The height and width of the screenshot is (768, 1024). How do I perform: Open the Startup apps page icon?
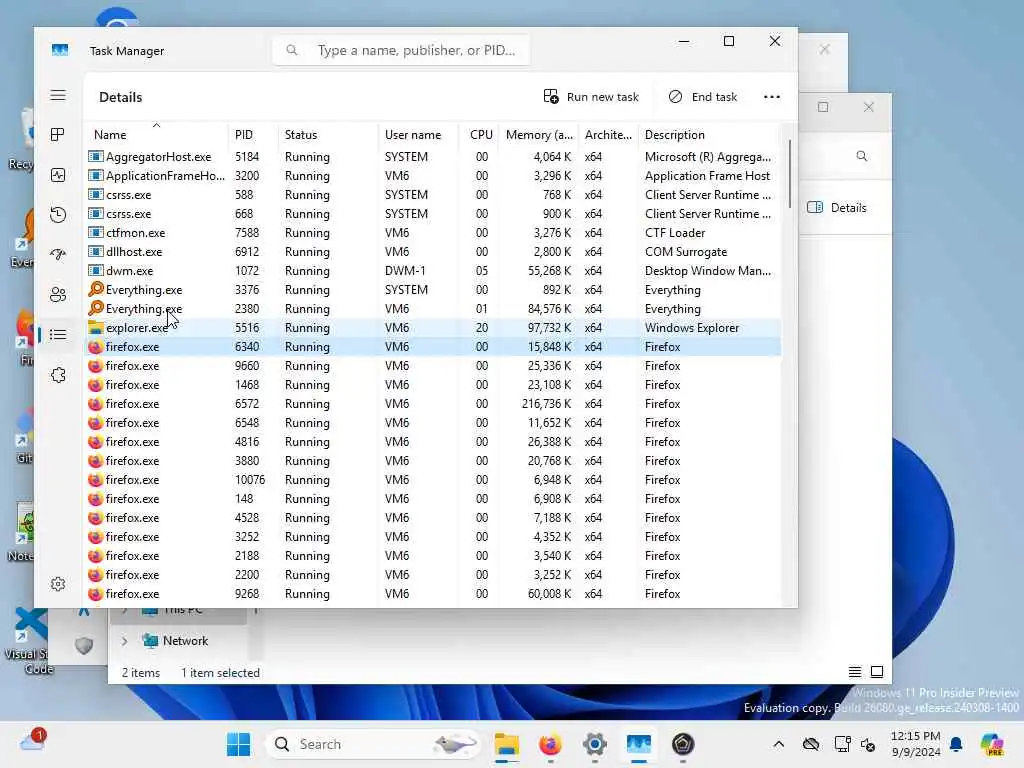(58, 255)
